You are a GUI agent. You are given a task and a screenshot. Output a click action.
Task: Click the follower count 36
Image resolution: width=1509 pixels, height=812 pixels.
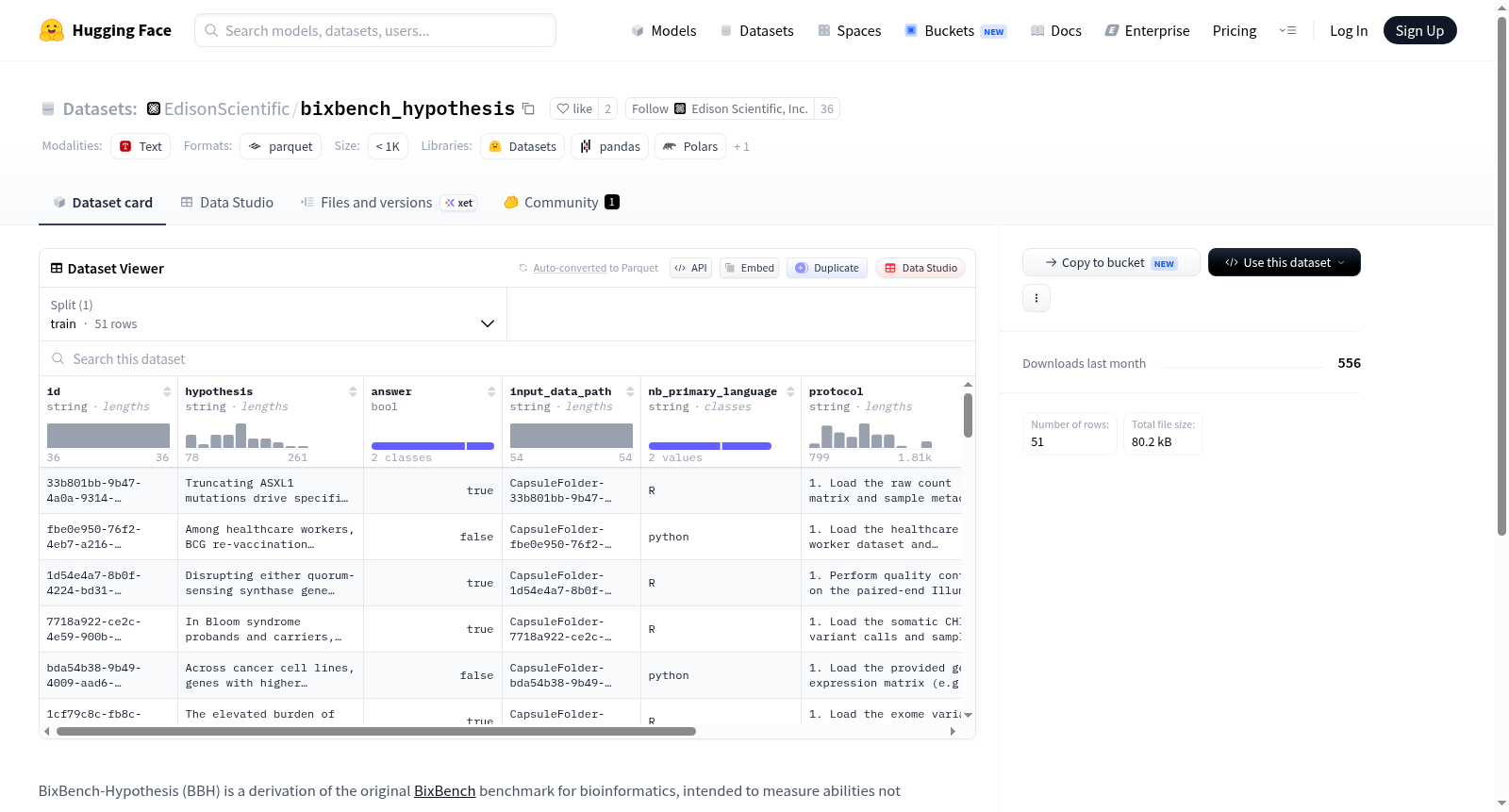827,109
